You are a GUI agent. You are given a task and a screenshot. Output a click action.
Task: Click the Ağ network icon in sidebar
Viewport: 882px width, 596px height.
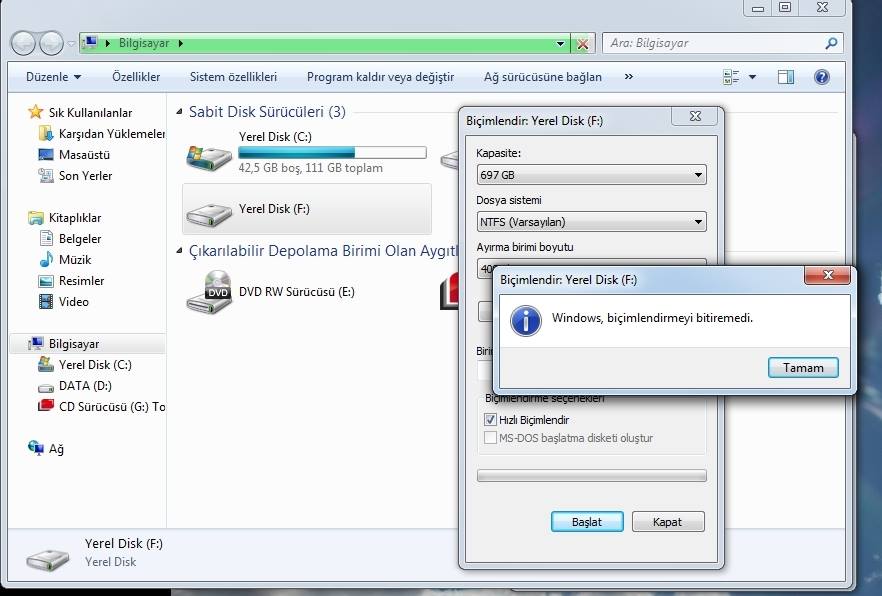coord(35,448)
